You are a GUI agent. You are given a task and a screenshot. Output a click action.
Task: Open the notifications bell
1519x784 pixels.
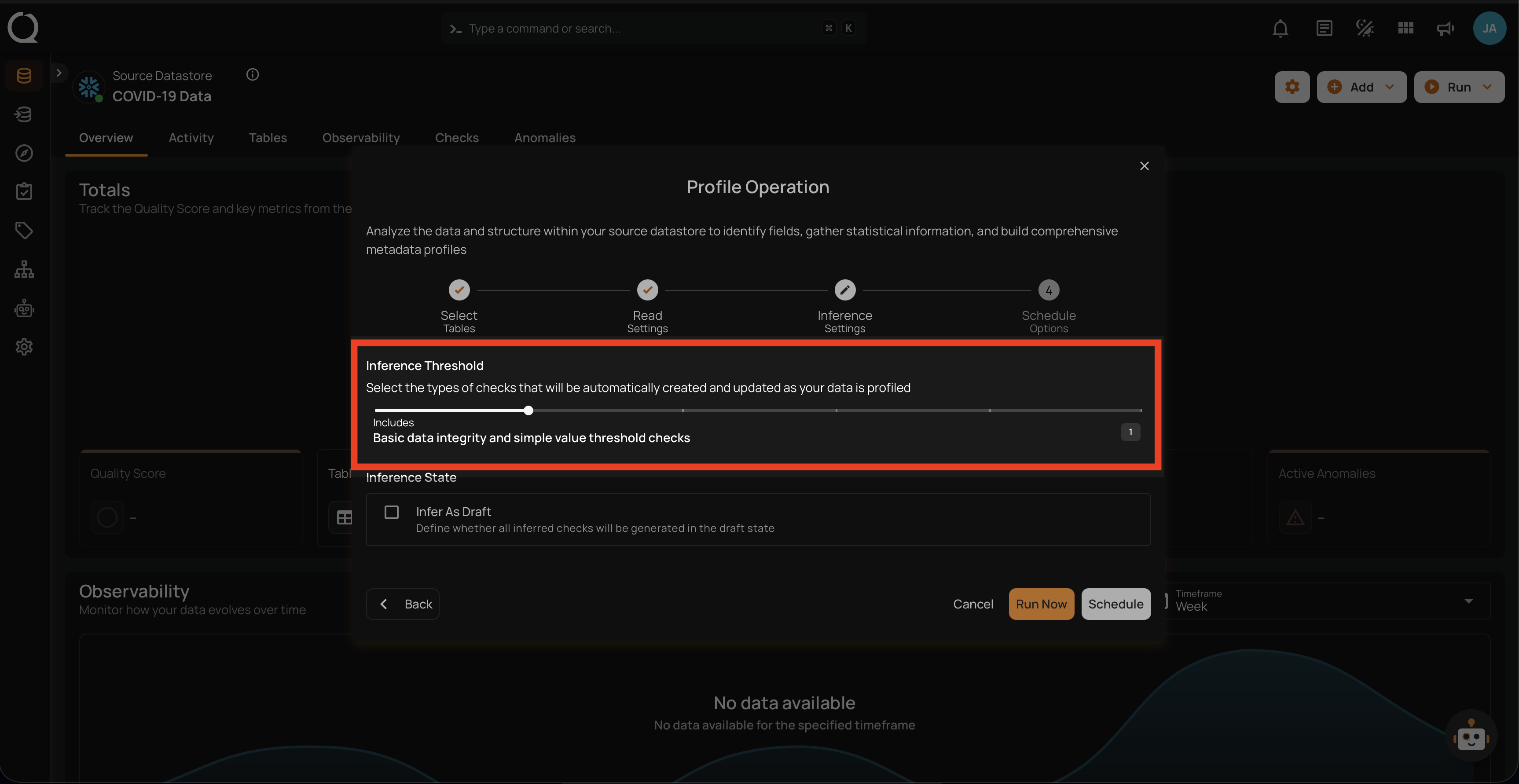(x=1280, y=28)
